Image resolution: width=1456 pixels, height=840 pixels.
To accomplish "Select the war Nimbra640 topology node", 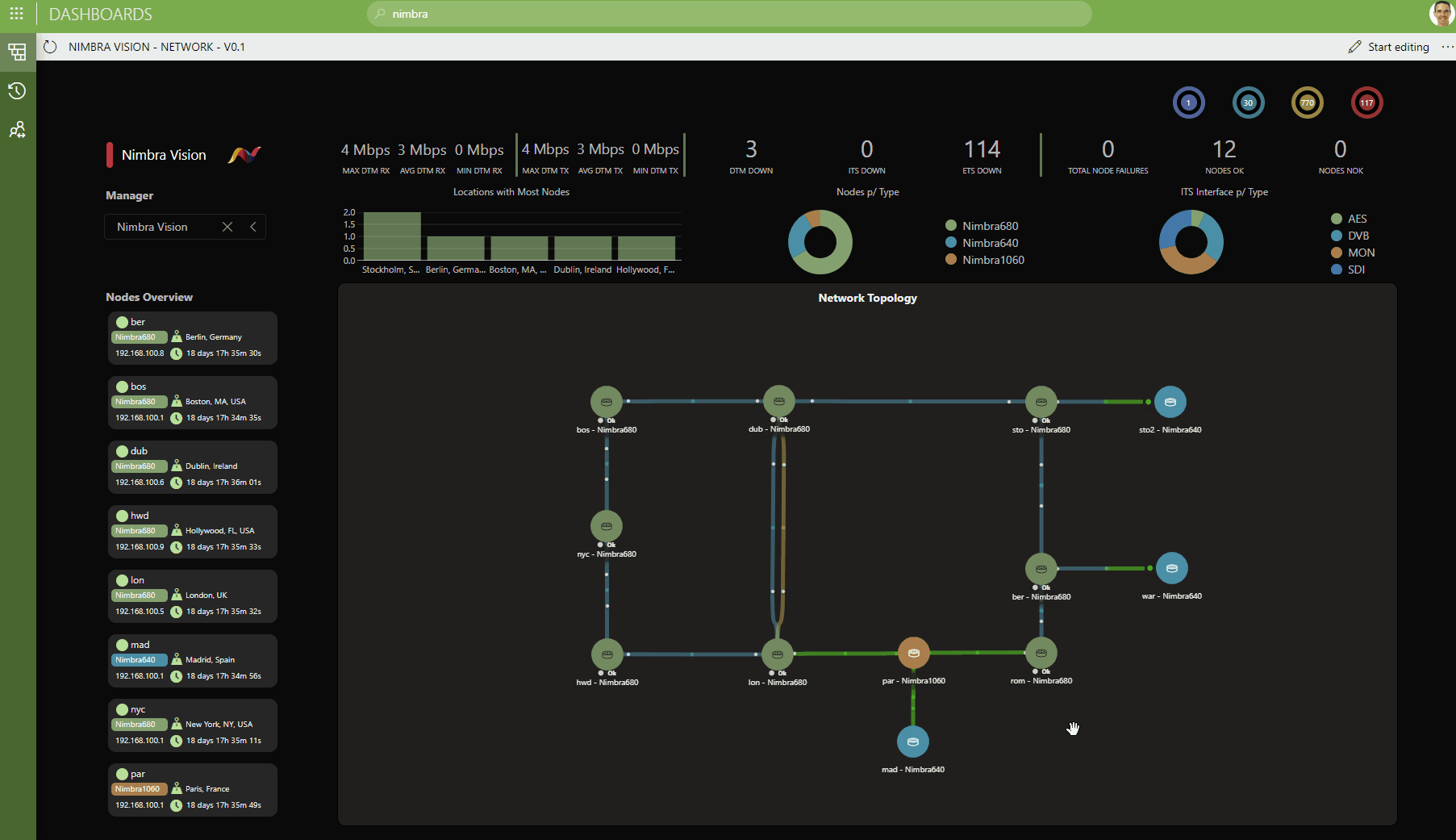I will pos(1172,568).
